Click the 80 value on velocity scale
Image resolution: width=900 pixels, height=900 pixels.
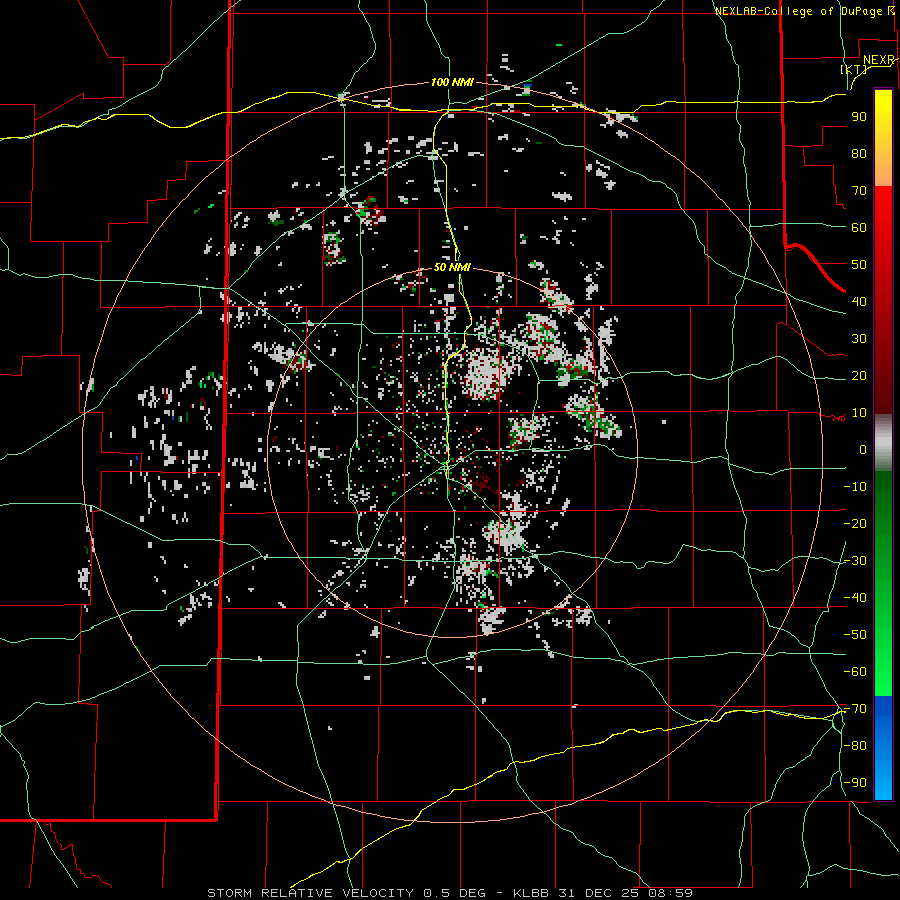pos(859,154)
